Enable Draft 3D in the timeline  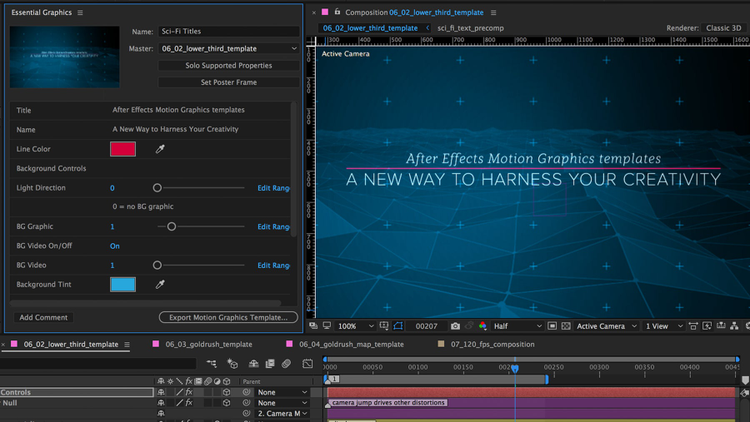click(232, 364)
